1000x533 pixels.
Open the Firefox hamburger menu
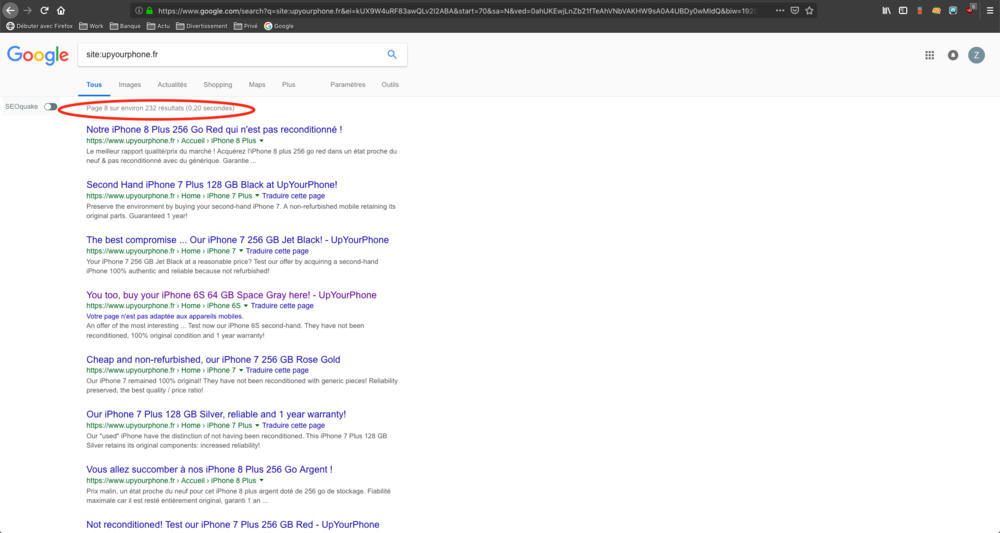[990, 11]
